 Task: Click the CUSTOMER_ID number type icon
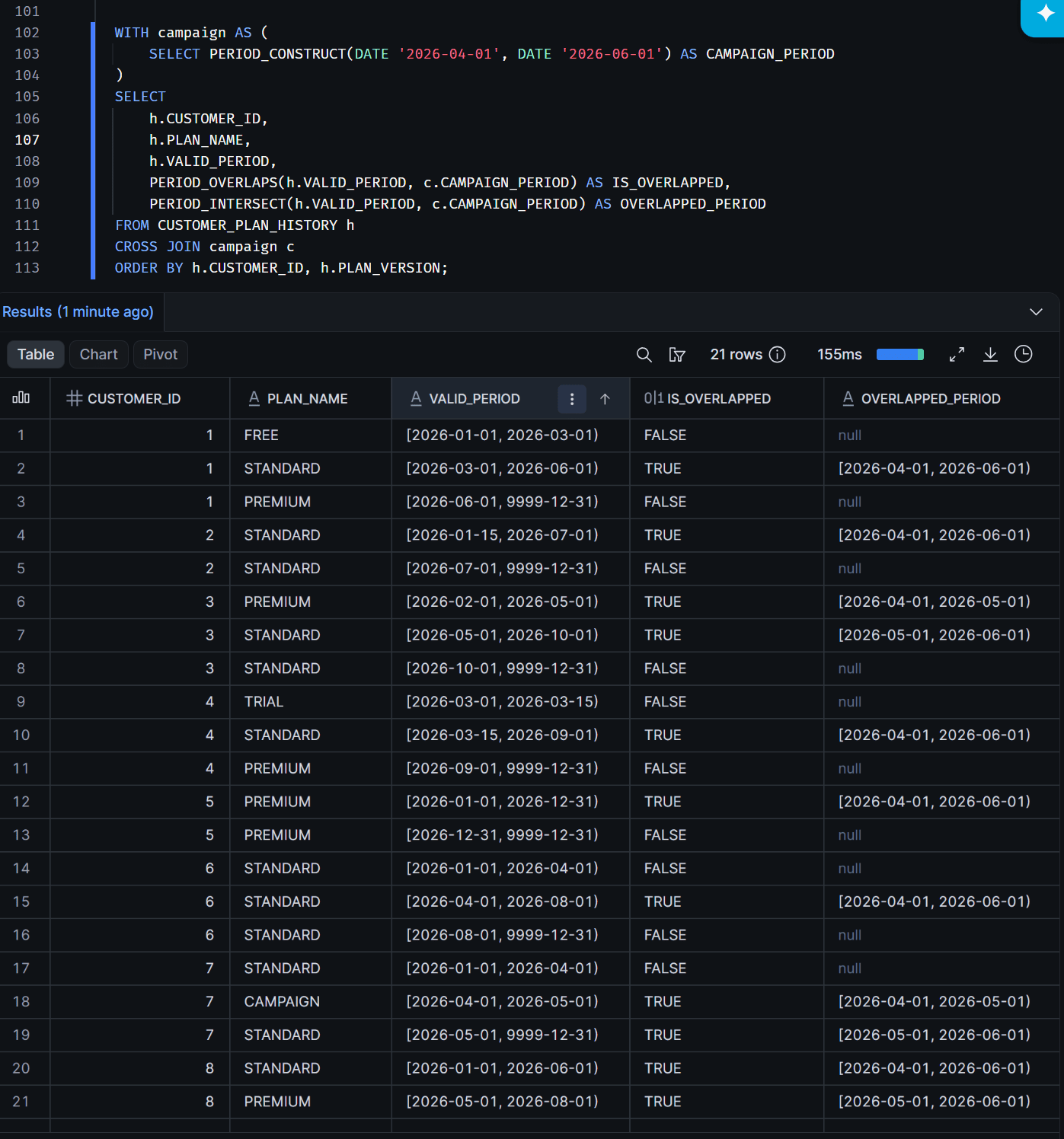pos(74,398)
